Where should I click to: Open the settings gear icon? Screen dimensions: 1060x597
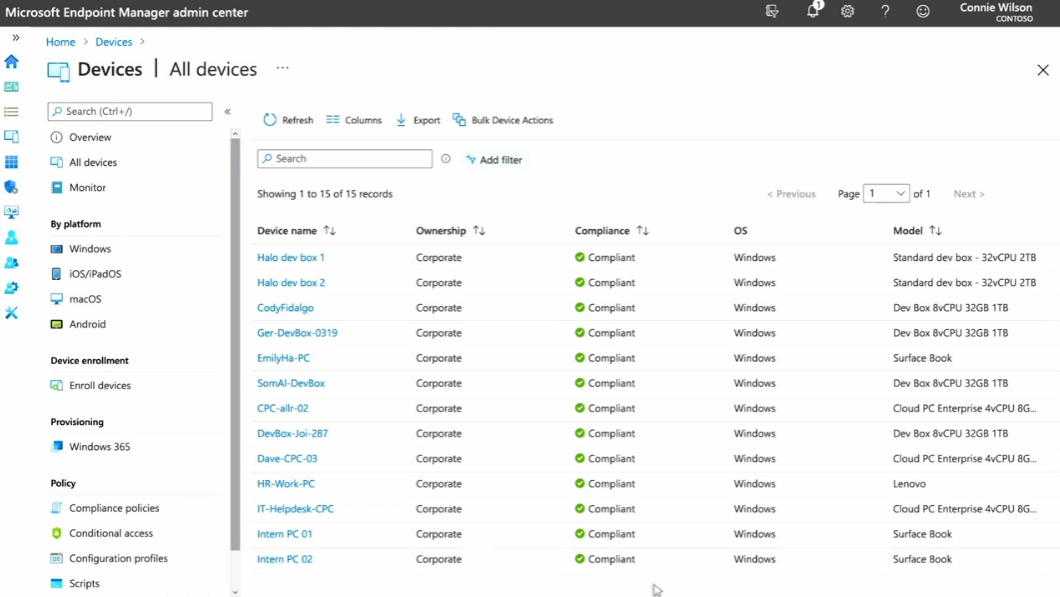848,12
